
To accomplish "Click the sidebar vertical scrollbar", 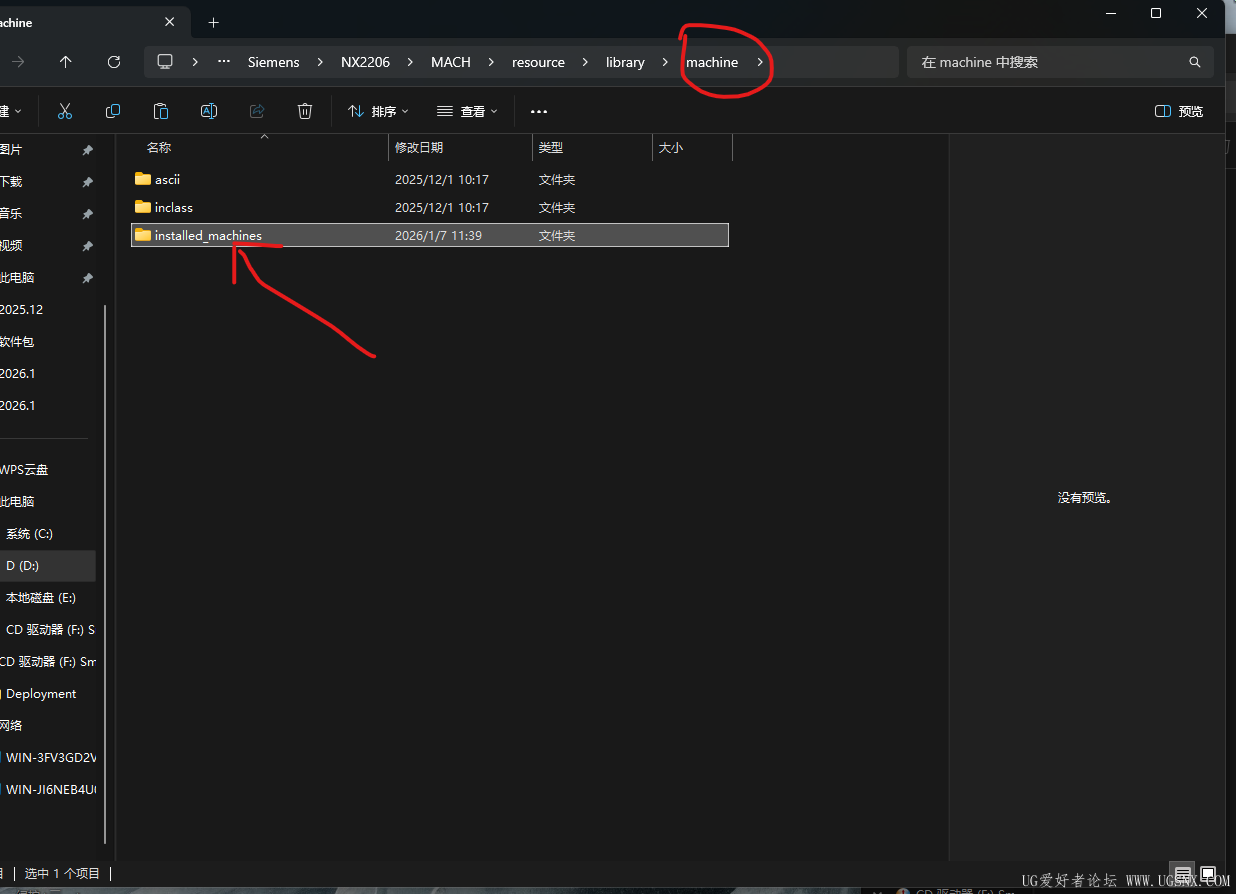I will (105, 575).
